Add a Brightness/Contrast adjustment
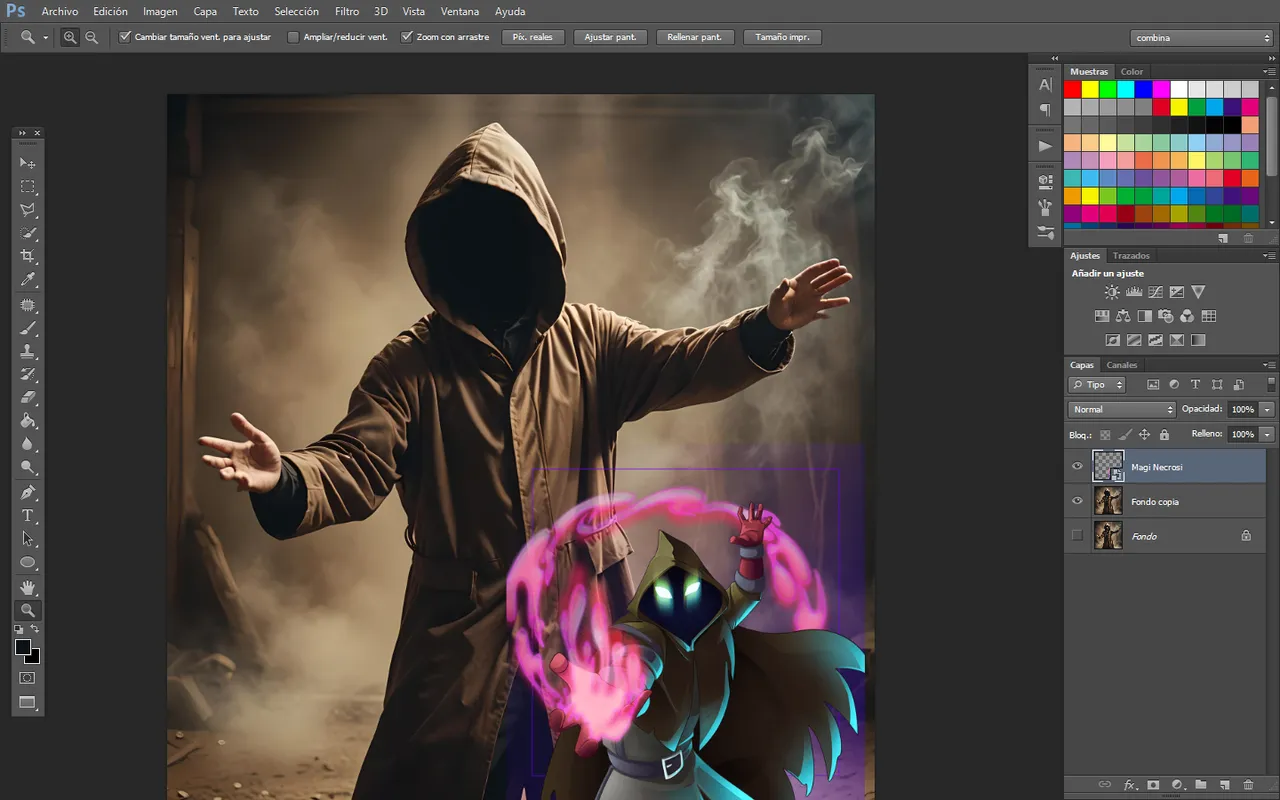1280x800 pixels. point(1112,292)
